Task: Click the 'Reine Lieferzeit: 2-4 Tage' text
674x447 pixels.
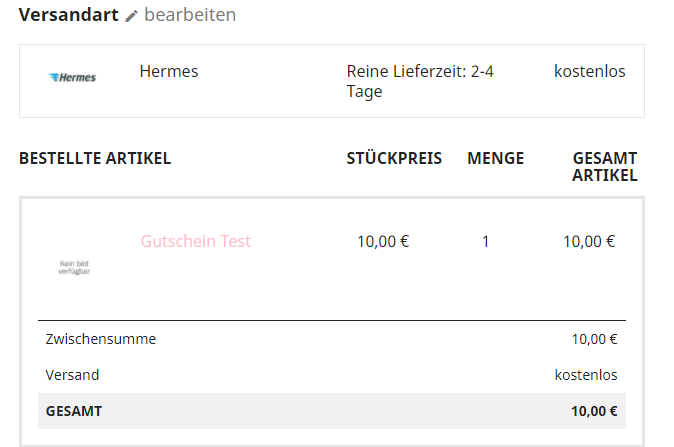Action: [420, 81]
